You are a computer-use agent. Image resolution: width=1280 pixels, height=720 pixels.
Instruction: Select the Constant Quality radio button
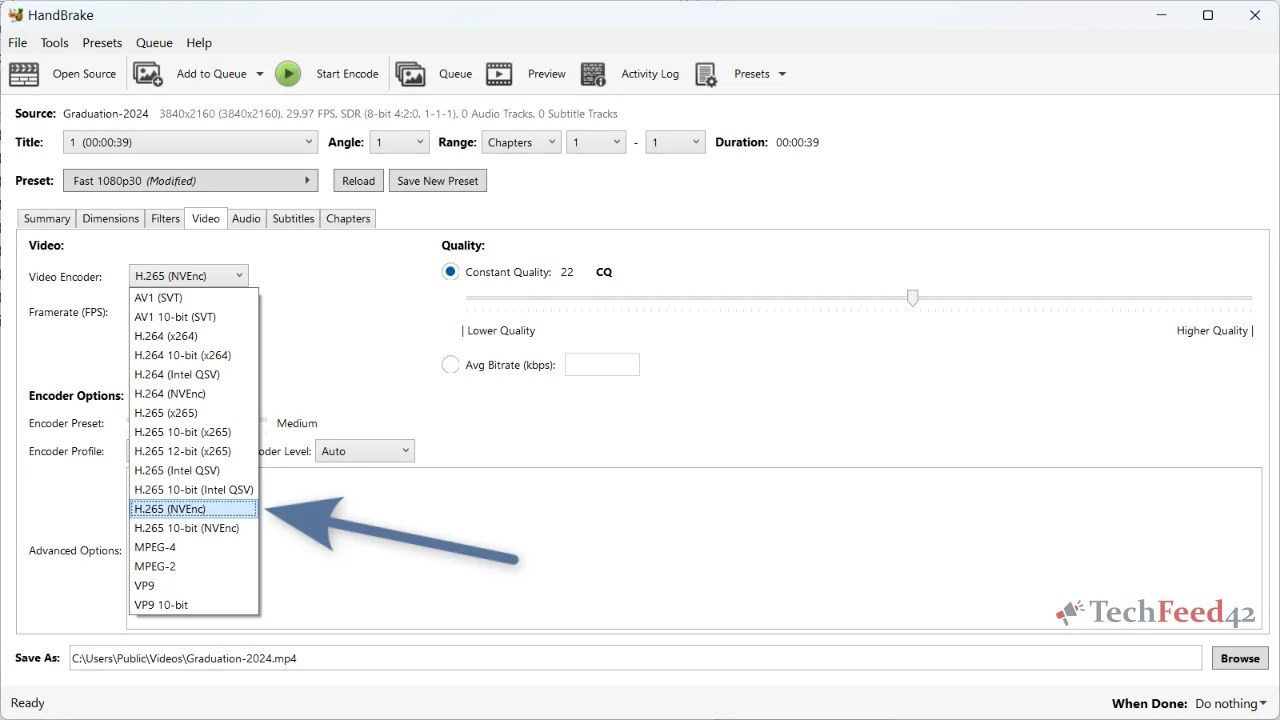(x=450, y=272)
